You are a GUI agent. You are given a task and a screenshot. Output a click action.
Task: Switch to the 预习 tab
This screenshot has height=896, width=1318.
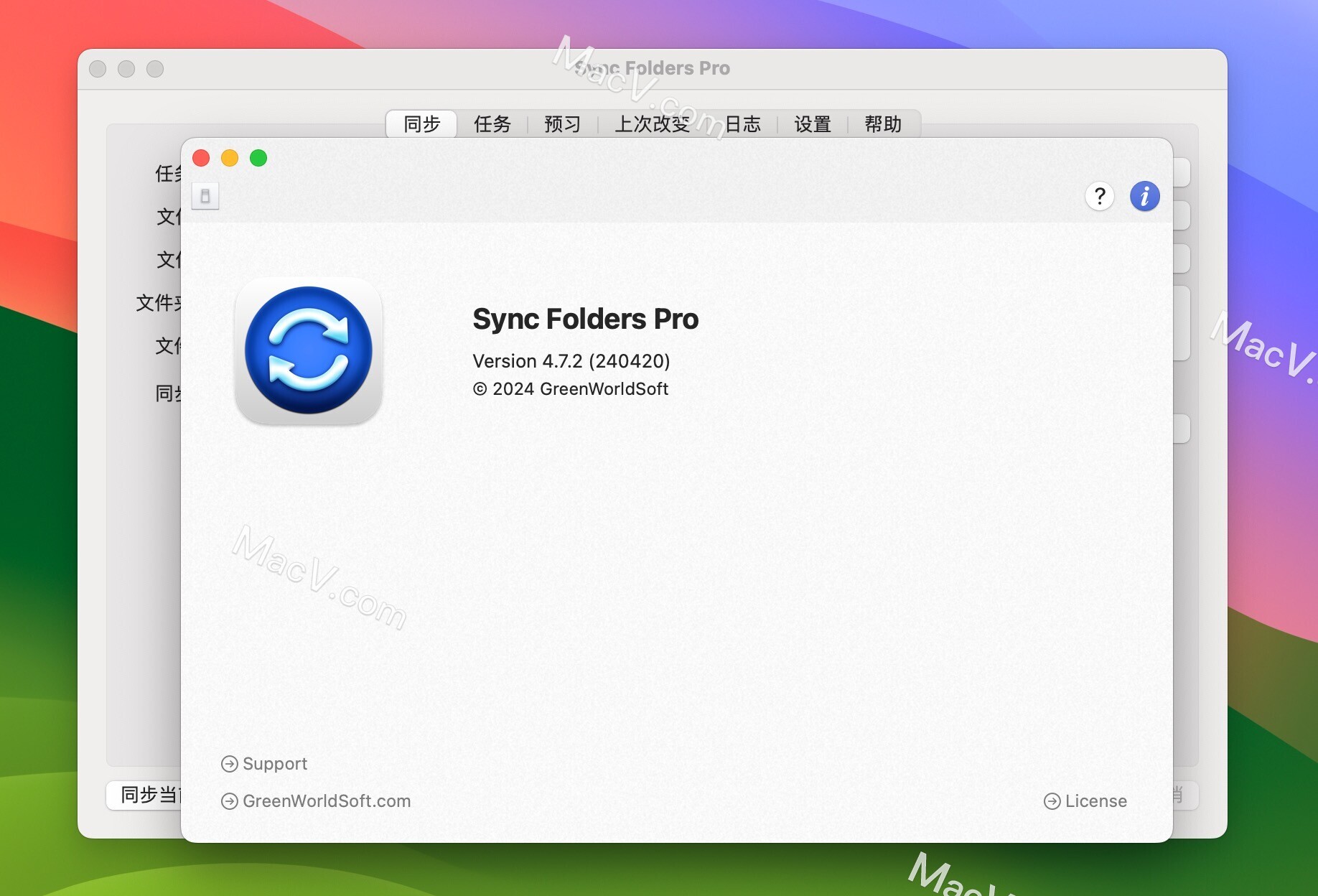562,124
